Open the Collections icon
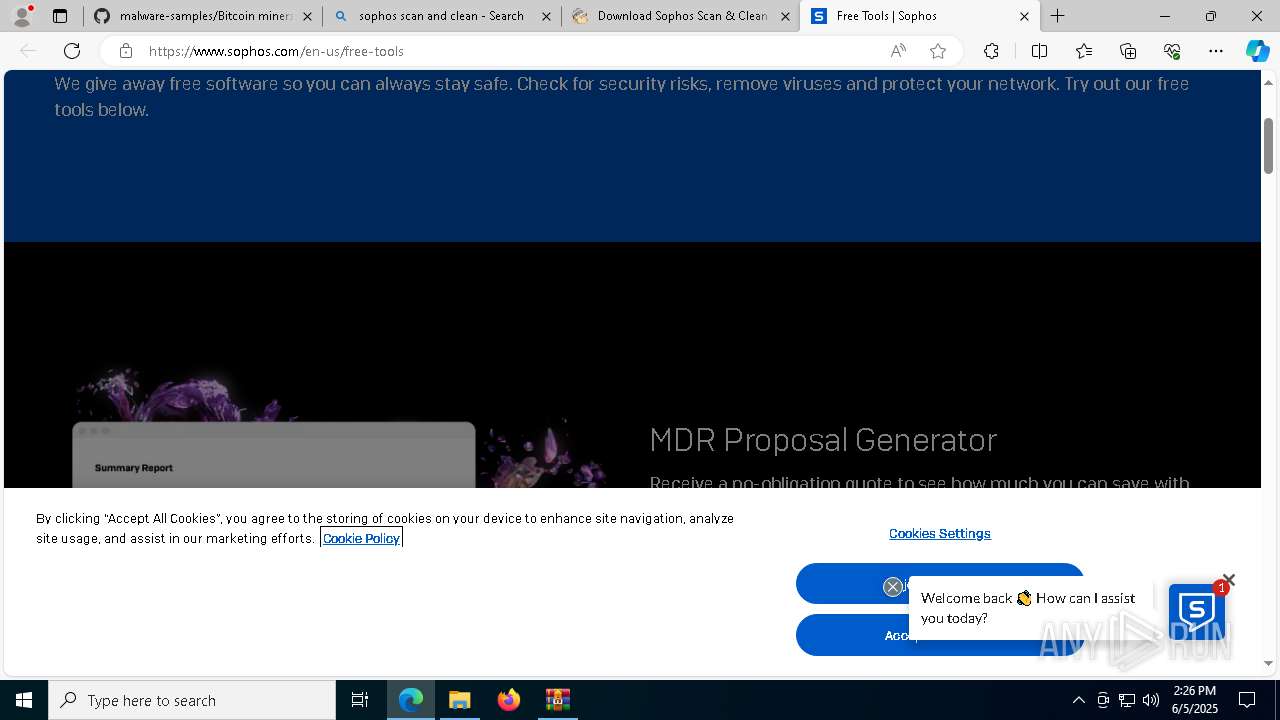The height and width of the screenshot is (720, 1280). [1128, 51]
